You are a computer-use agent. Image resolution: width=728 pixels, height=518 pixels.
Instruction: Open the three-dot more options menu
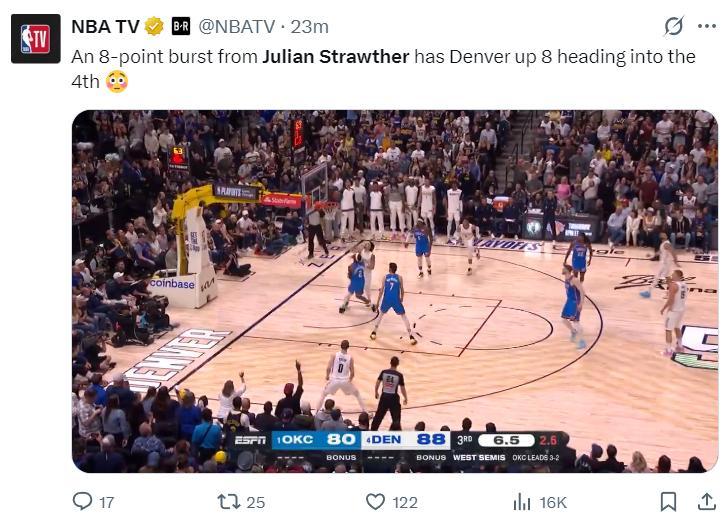[707, 26]
